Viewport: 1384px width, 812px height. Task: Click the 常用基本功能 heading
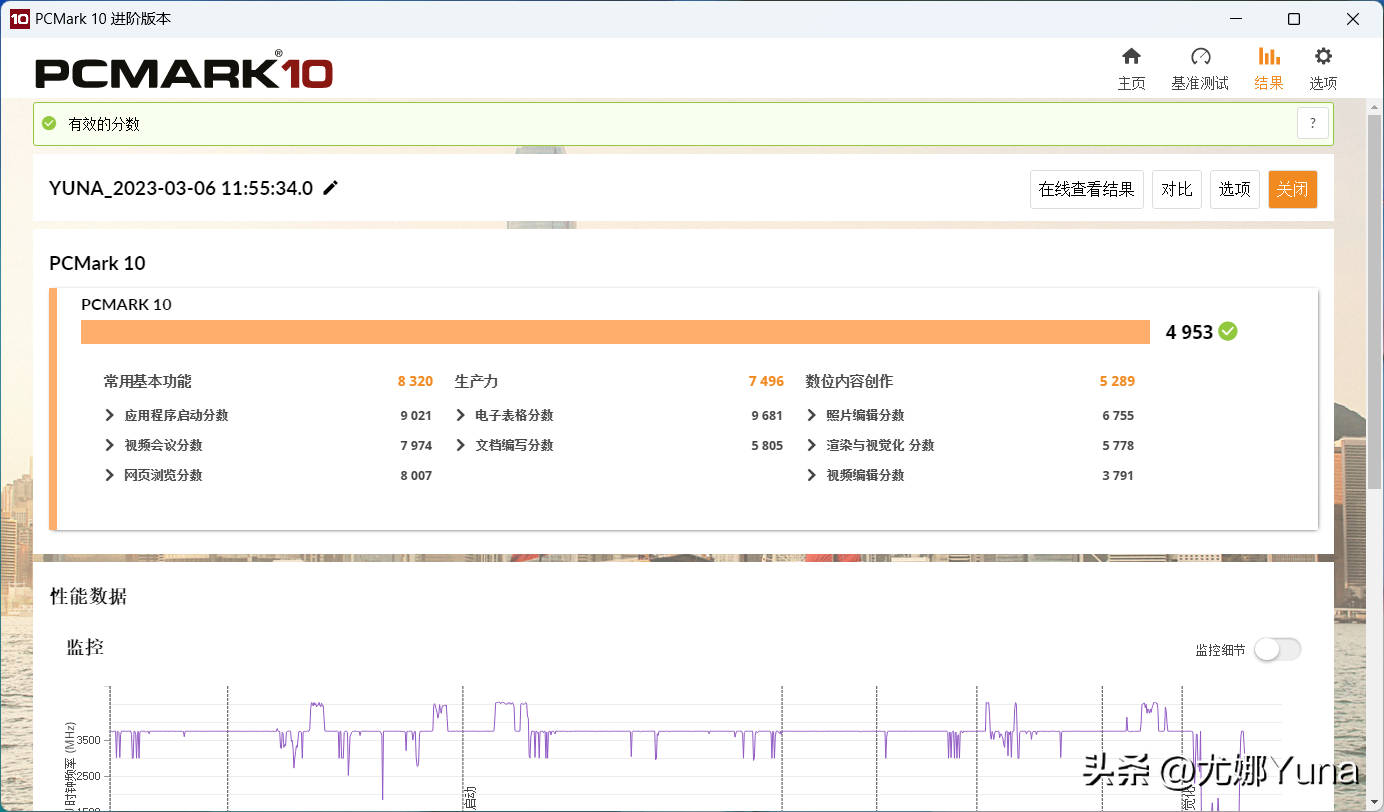[x=147, y=381]
